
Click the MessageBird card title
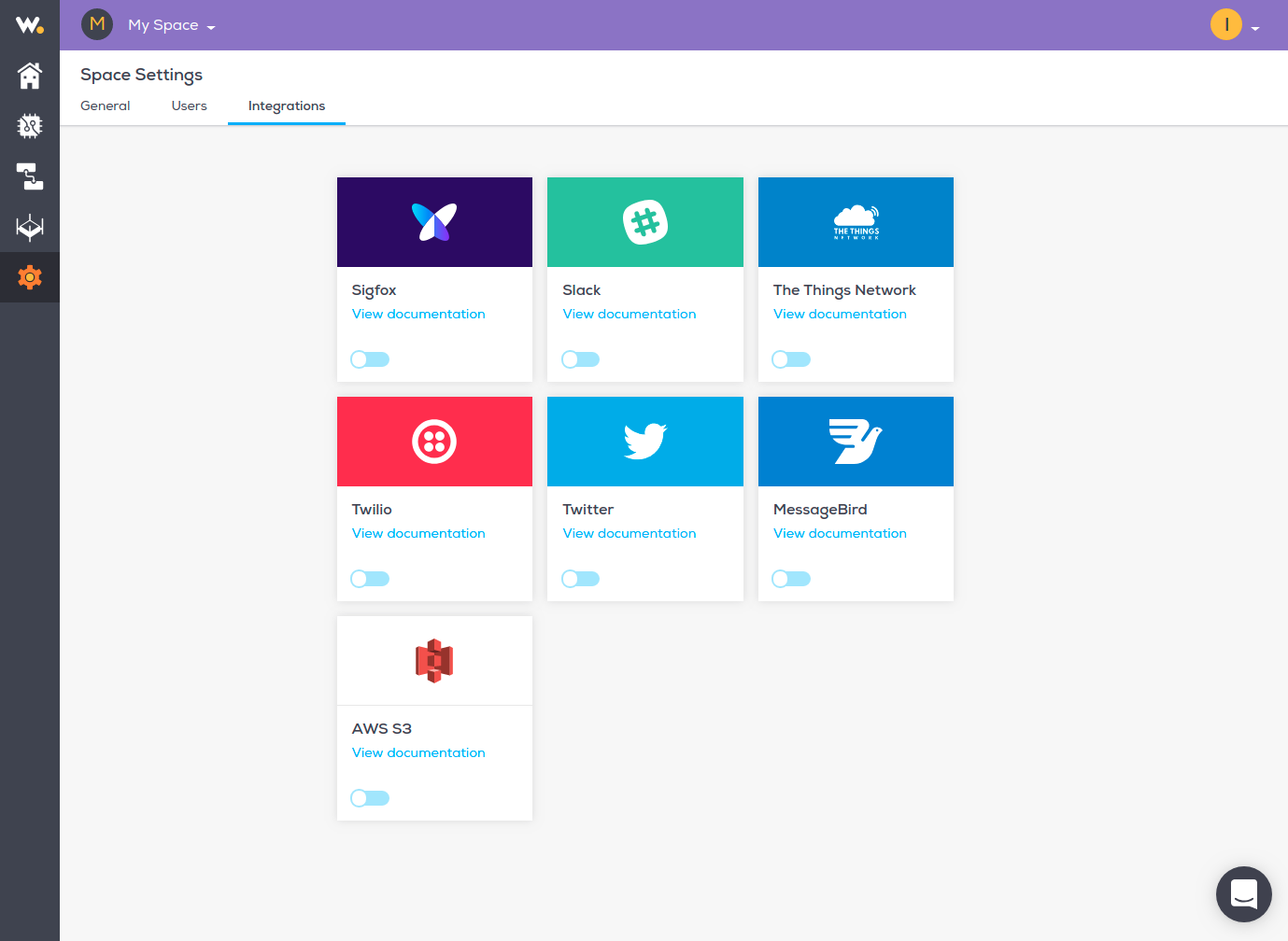pos(820,510)
